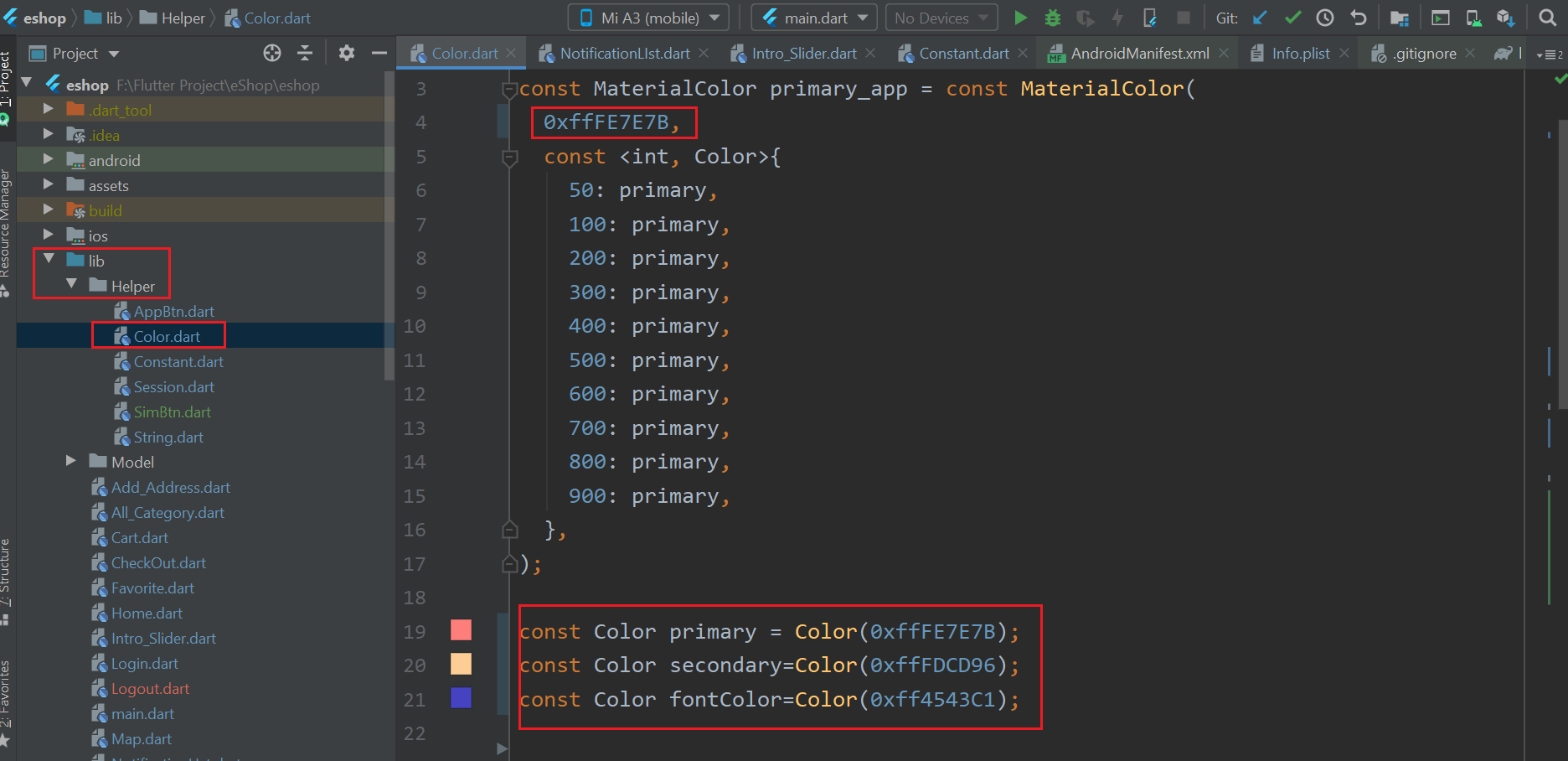Image resolution: width=1568 pixels, height=761 pixels.
Task: Start debugging with the green bug icon
Action: pos(1053,18)
